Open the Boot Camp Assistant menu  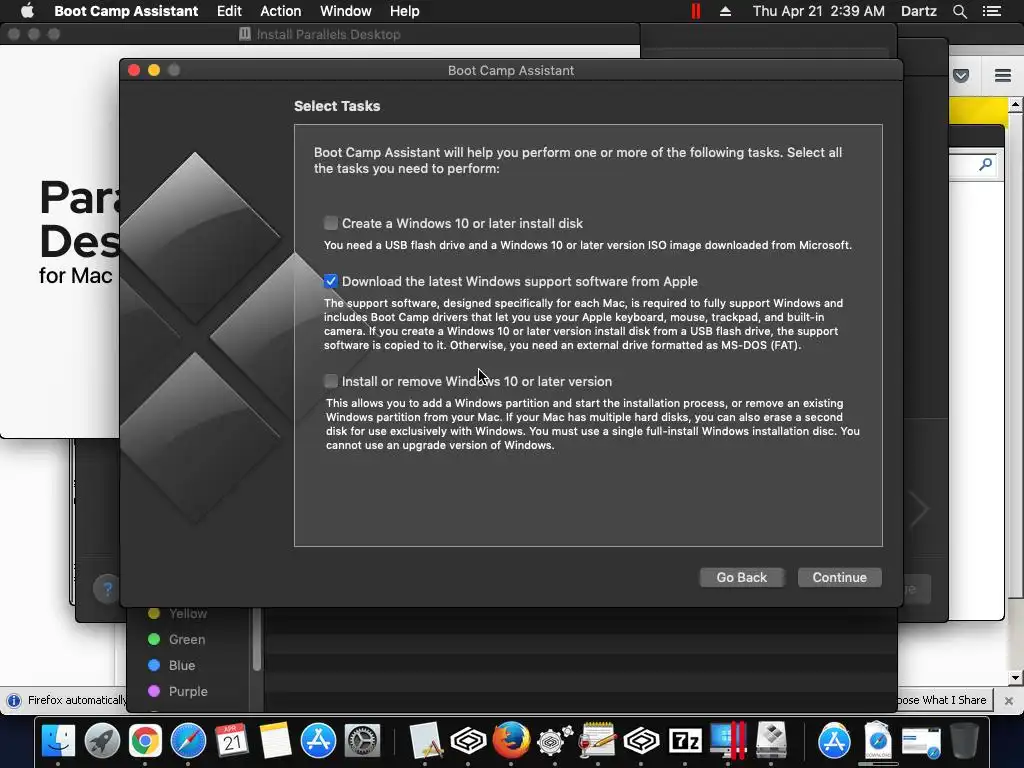pyautogui.click(x=126, y=11)
